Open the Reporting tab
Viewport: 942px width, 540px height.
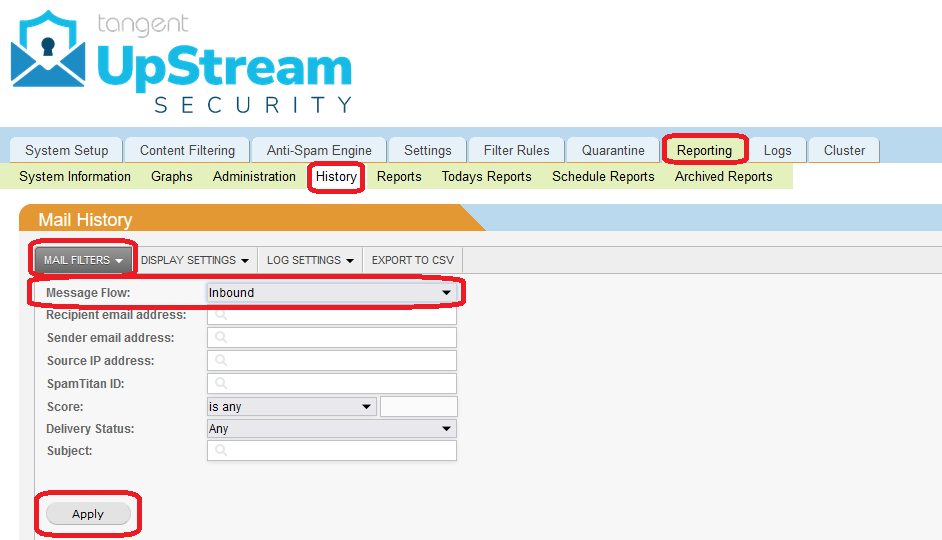click(704, 150)
